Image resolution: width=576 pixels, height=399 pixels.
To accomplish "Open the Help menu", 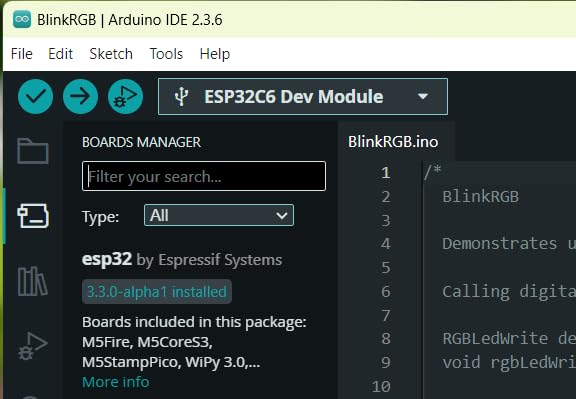I will 215,54.
